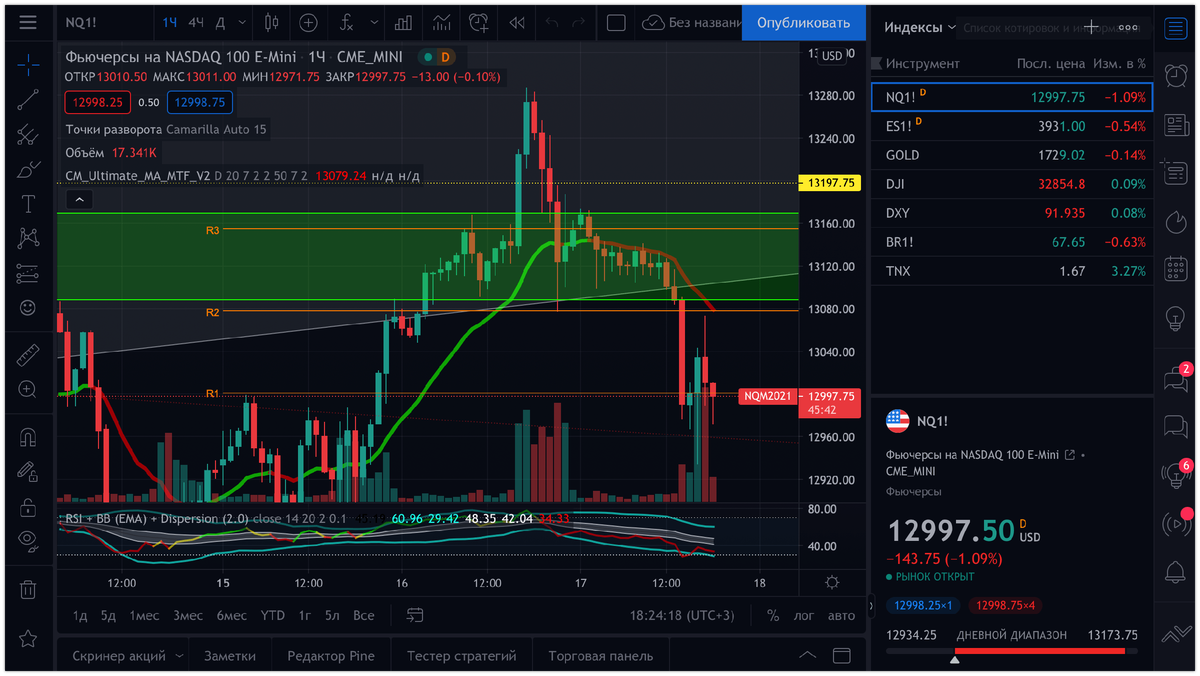Viewport: 1200px width, 676px height.
Task: Toggle the watchlist panel icon
Action: tap(1176, 27)
